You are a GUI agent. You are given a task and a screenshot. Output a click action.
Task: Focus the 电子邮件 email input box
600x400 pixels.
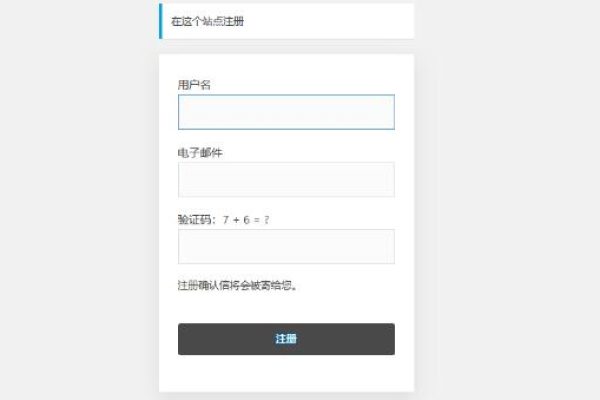(x=286, y=179)
